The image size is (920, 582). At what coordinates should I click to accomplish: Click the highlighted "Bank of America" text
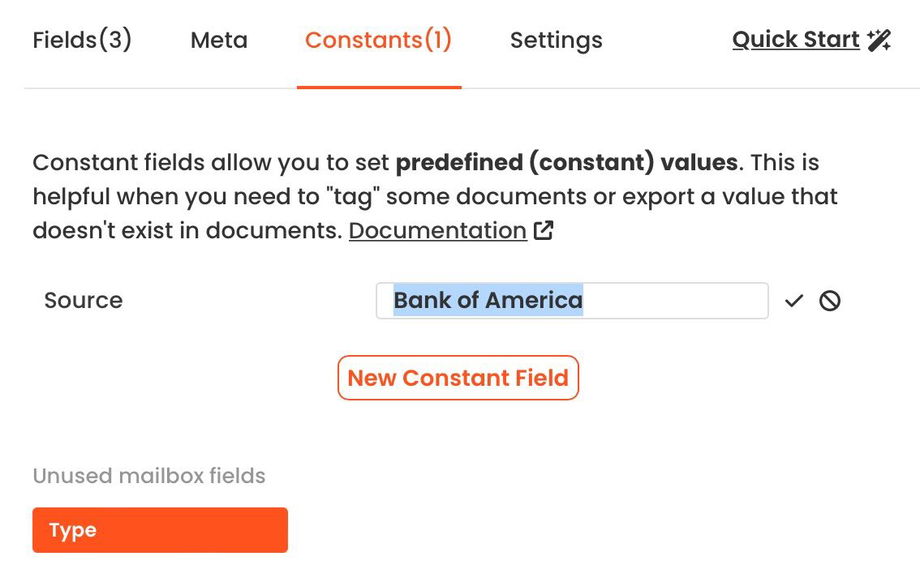[x=487, y=301]
